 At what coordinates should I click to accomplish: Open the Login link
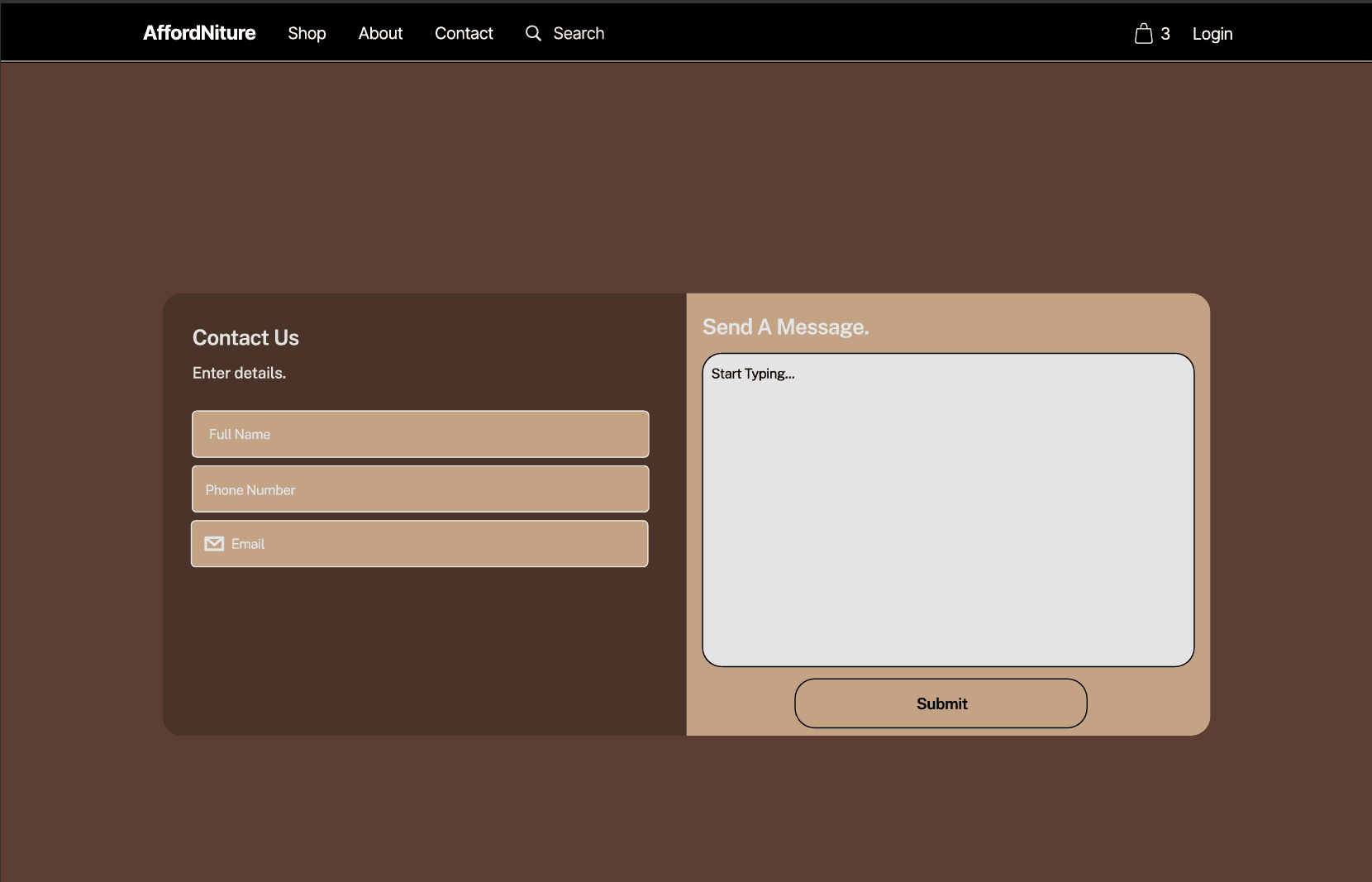click(x=1212, y=34)
